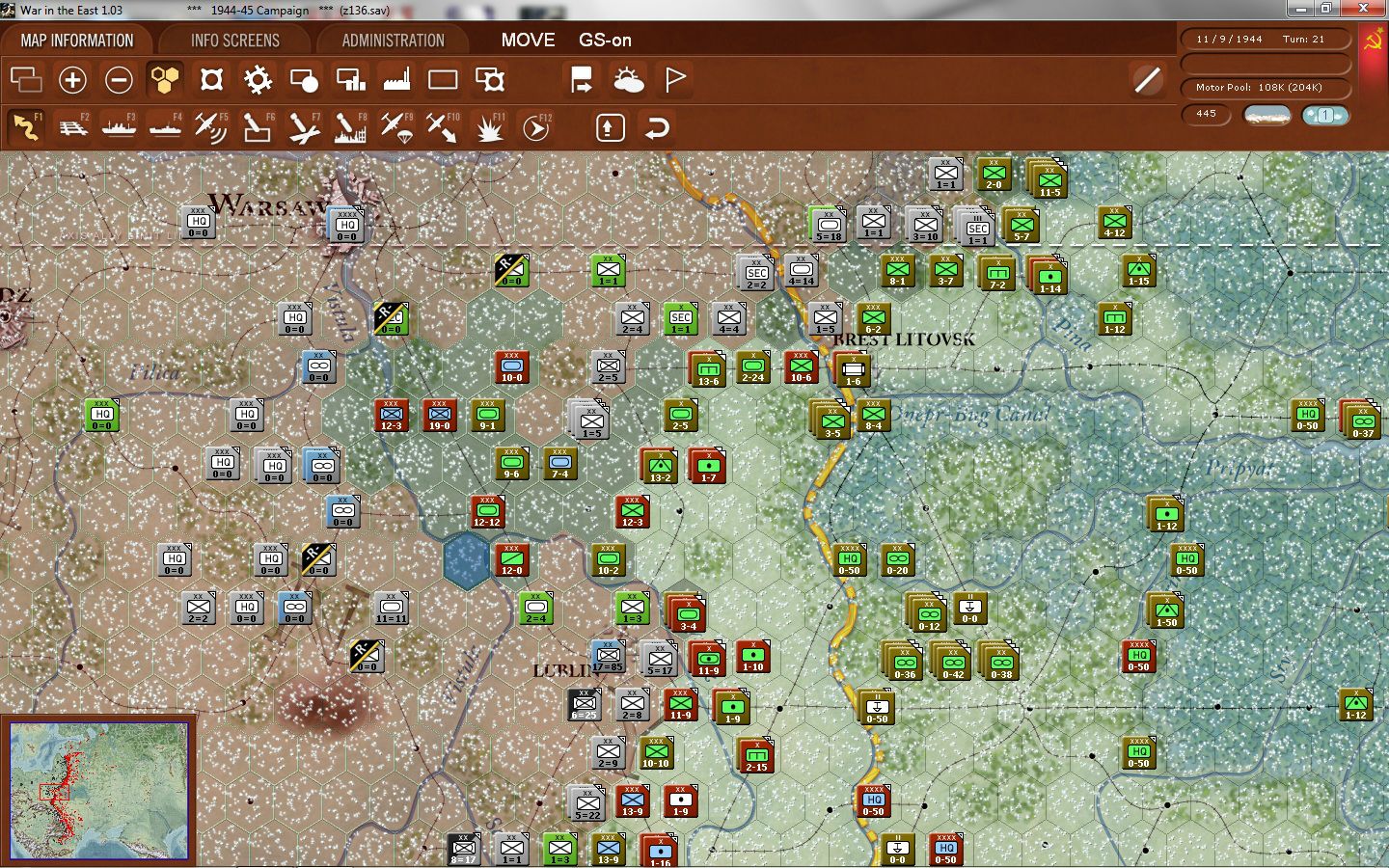The height and width of the screenshot is (868, 1389).
Task: Select F6 bomb unit mode icon
Action: pos(258,127)
